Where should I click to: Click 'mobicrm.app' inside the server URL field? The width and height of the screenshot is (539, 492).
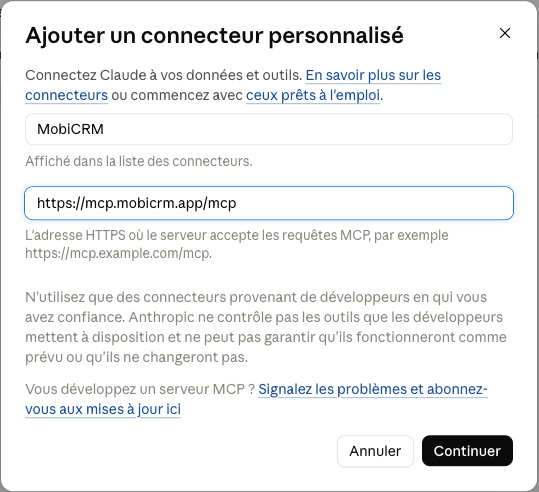(161, 203)
